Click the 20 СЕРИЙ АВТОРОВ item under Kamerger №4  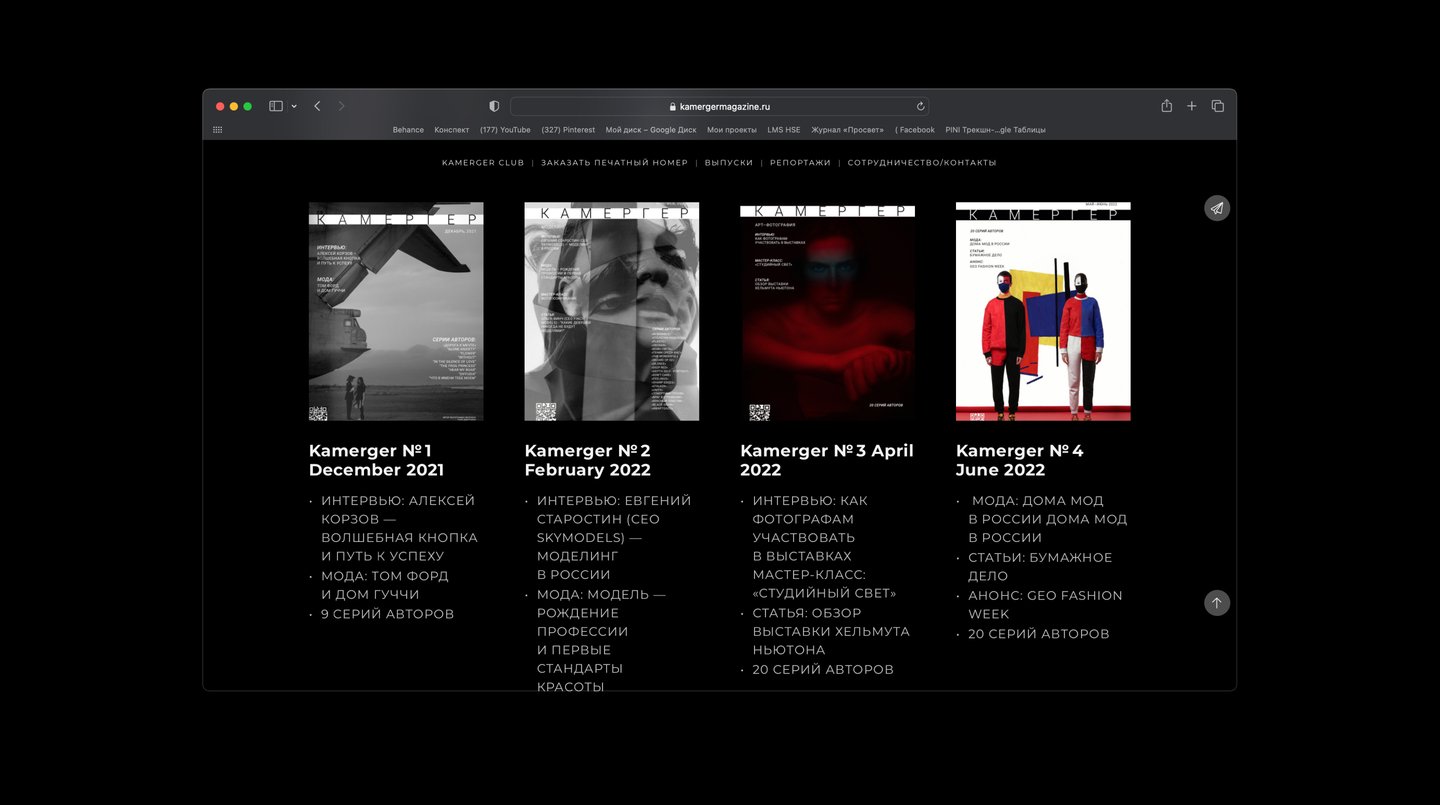(x=1039, y=634)
